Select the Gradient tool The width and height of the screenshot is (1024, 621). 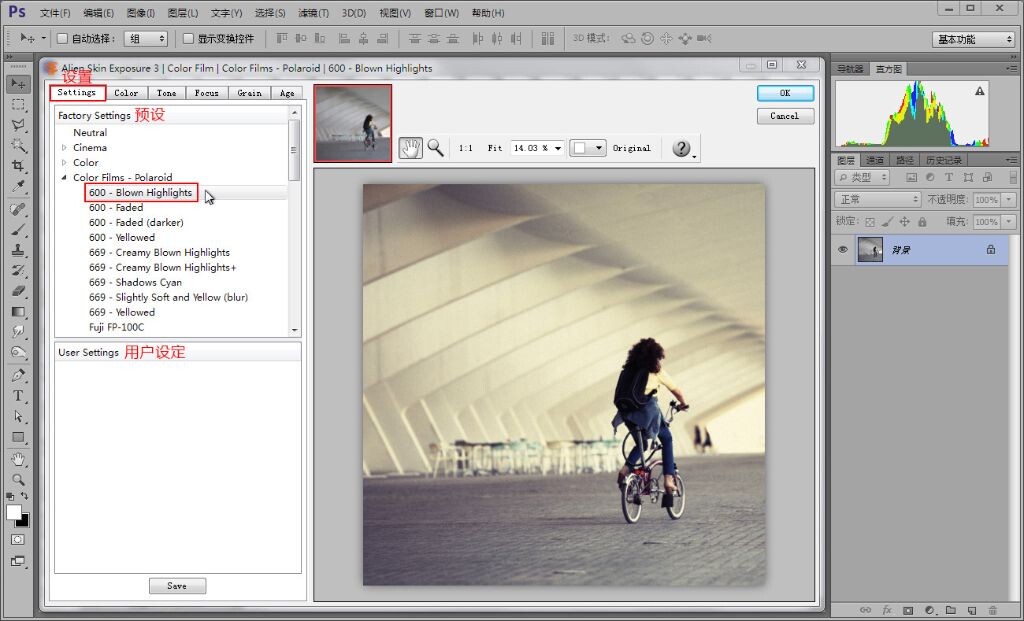tap(18, 311)
